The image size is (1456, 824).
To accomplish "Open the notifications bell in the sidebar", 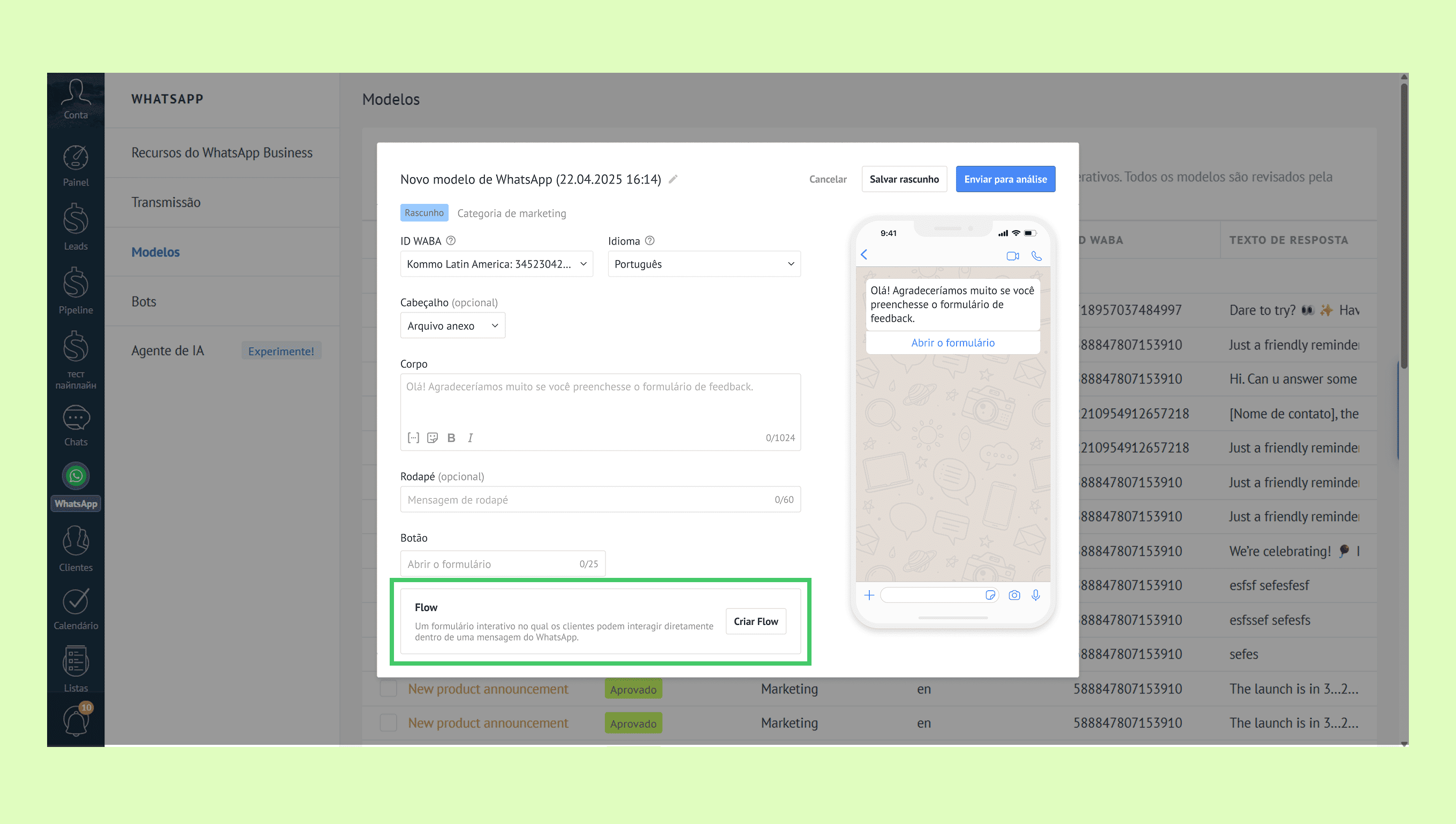I will tap(76, 720).
